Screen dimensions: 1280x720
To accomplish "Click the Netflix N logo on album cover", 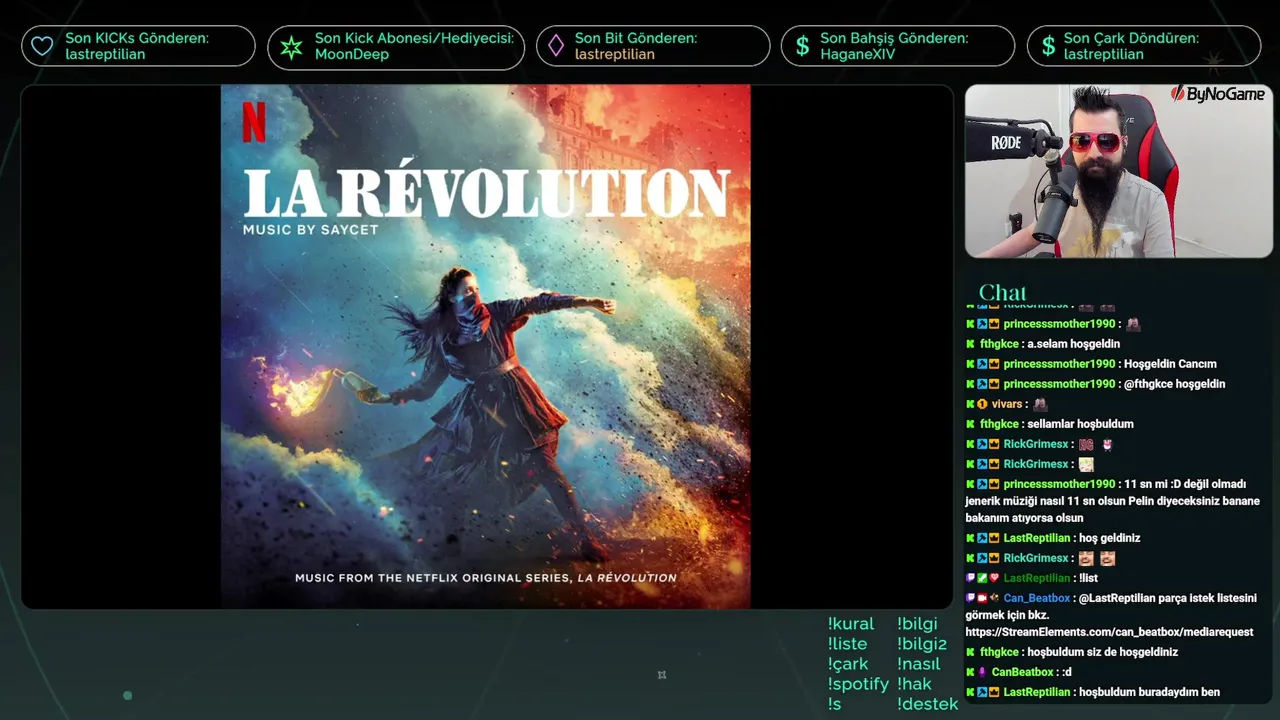I will (x=254, y=122).
